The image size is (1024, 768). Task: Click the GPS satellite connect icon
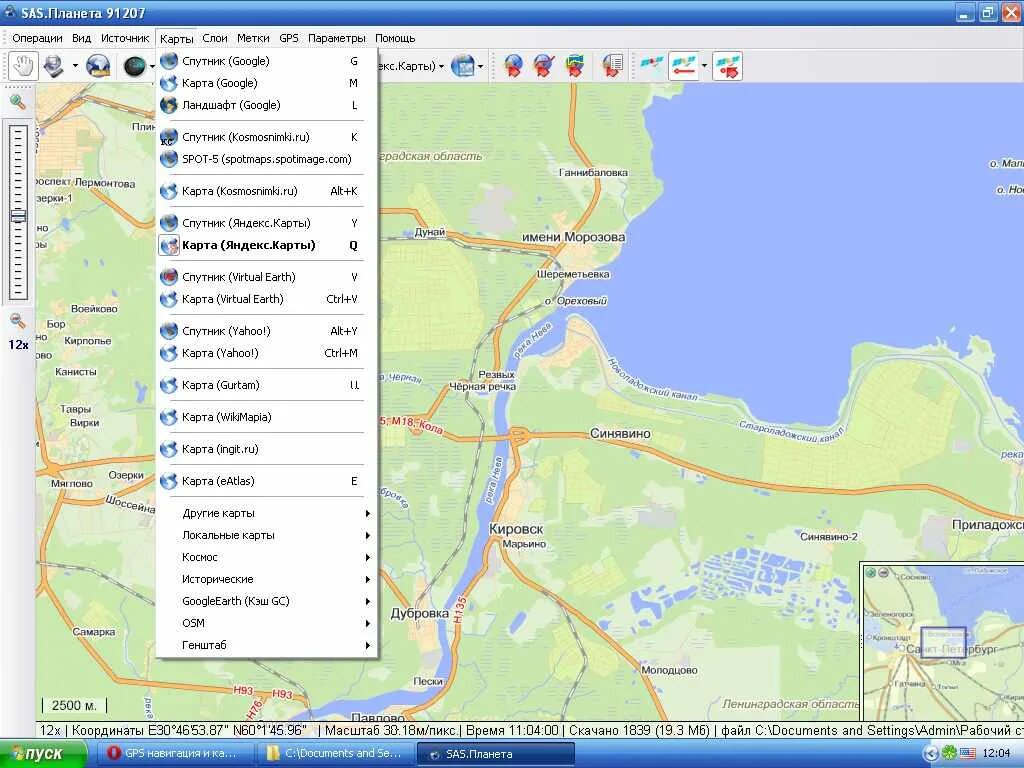click(651, 66)
